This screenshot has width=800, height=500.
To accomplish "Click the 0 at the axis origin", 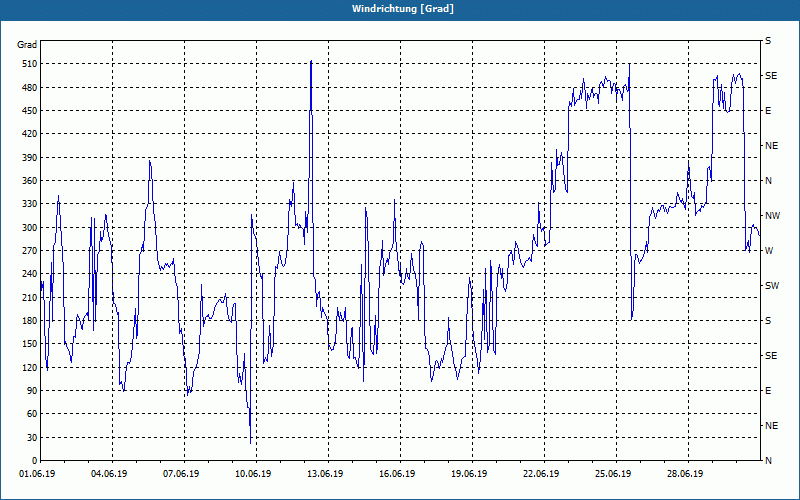I will pos(34,461).
